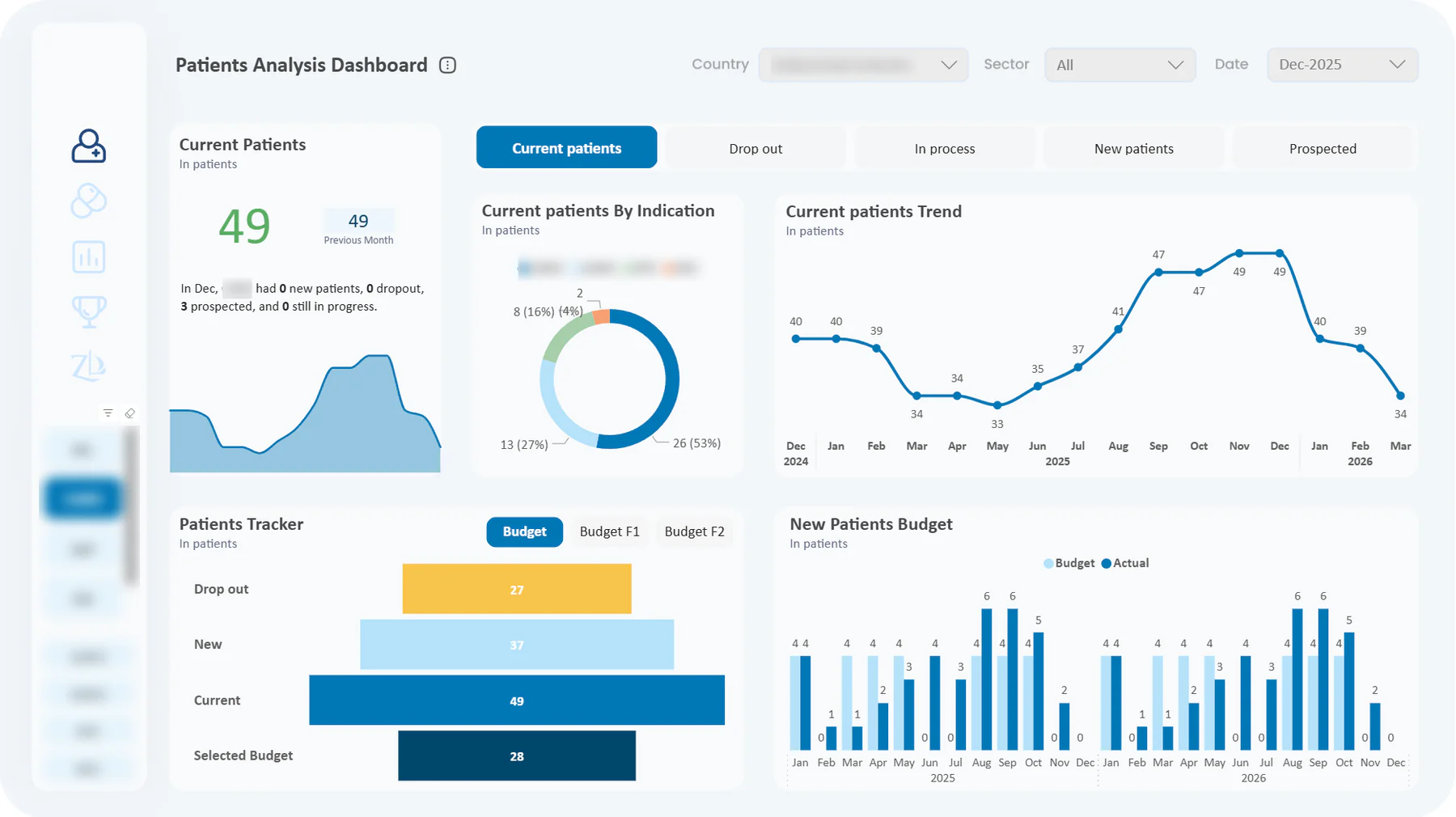
Task: Click the Actual legend color dot
Action: [1106, 564]
